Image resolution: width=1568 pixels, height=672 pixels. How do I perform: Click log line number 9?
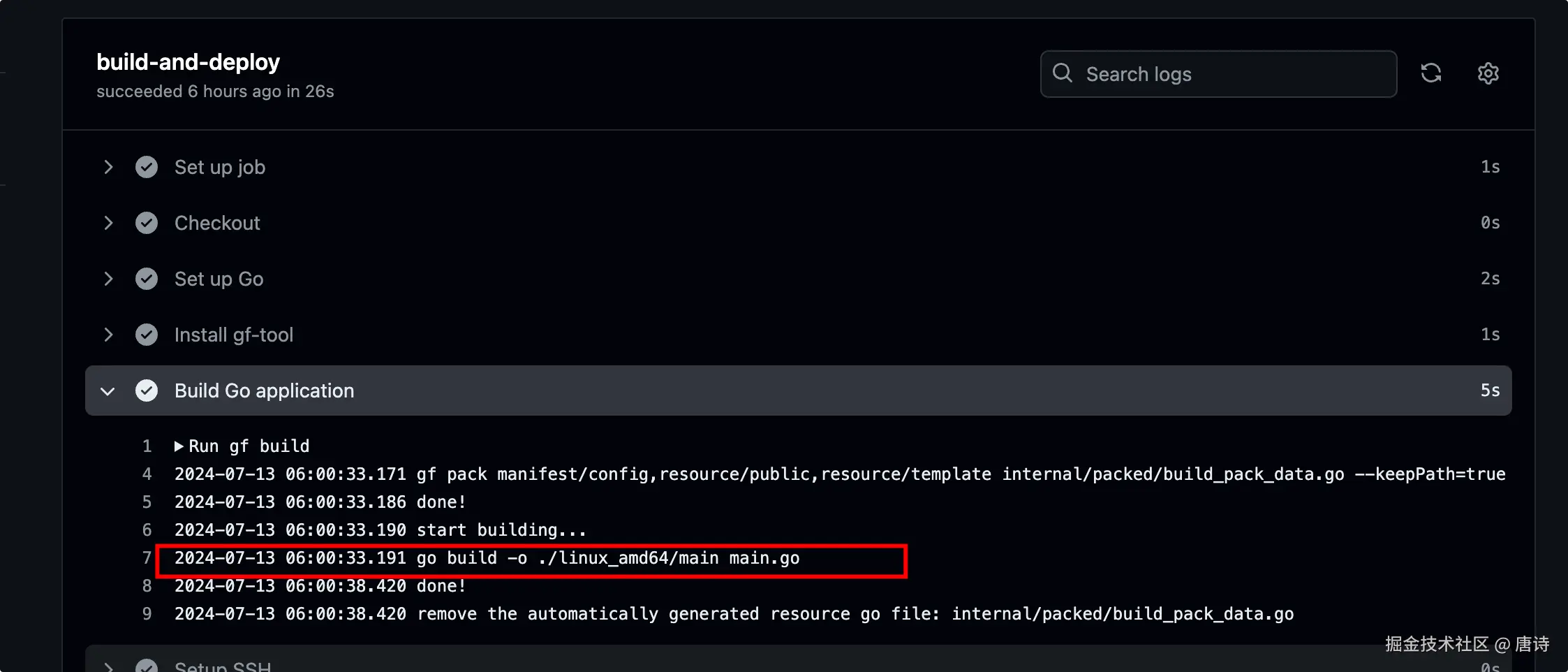pos(147,614)
